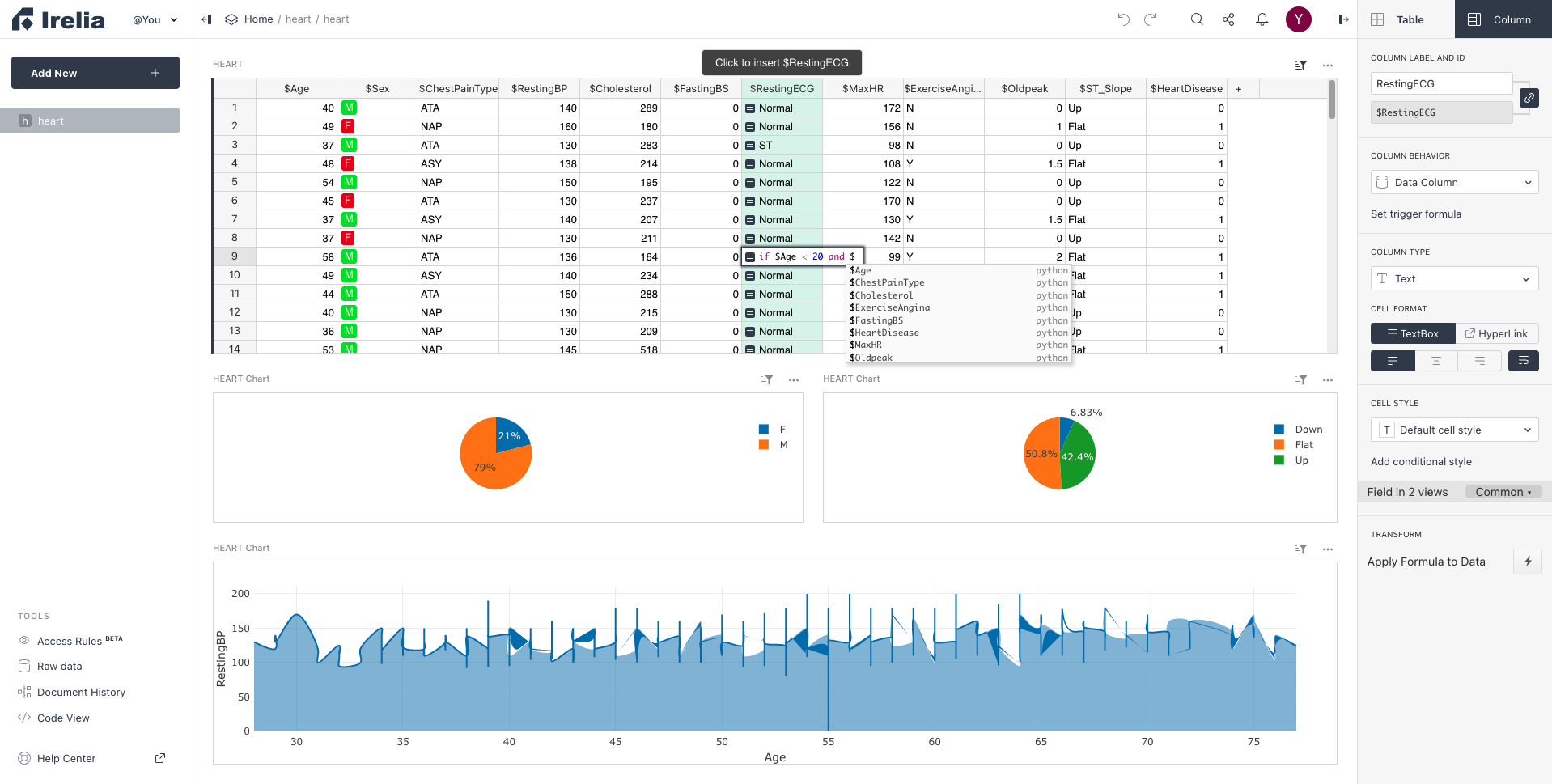
Task: Click the redo arrow icon
Action: tap(1150, 19)
